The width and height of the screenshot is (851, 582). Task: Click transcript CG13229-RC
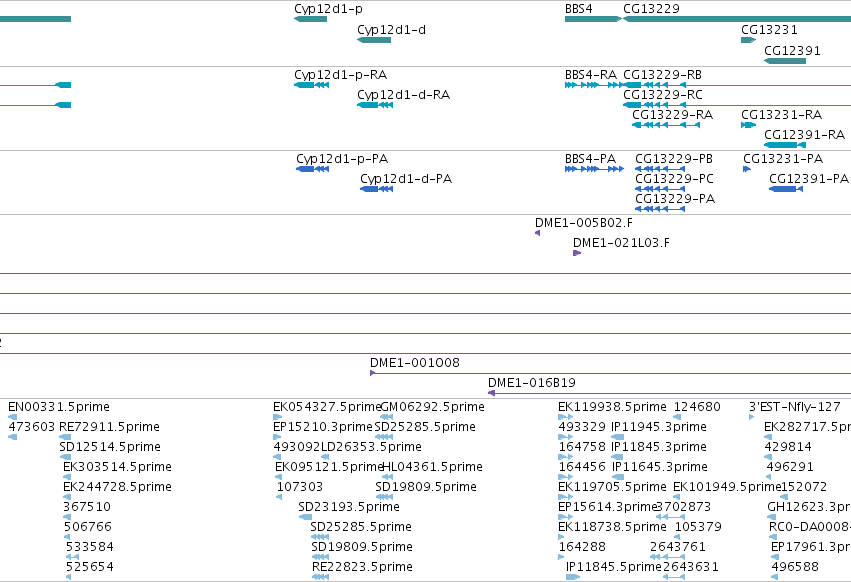[737, 105]
